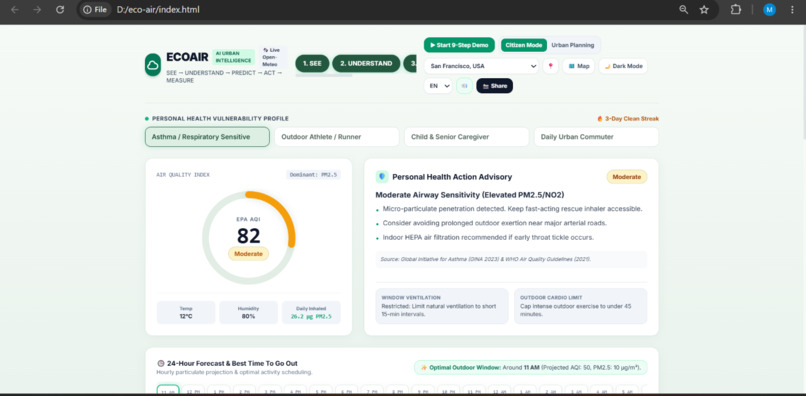This screenshot has height=396, width=806.
Task: Click the AQI gauge showing 82
Action: (248, 238)
